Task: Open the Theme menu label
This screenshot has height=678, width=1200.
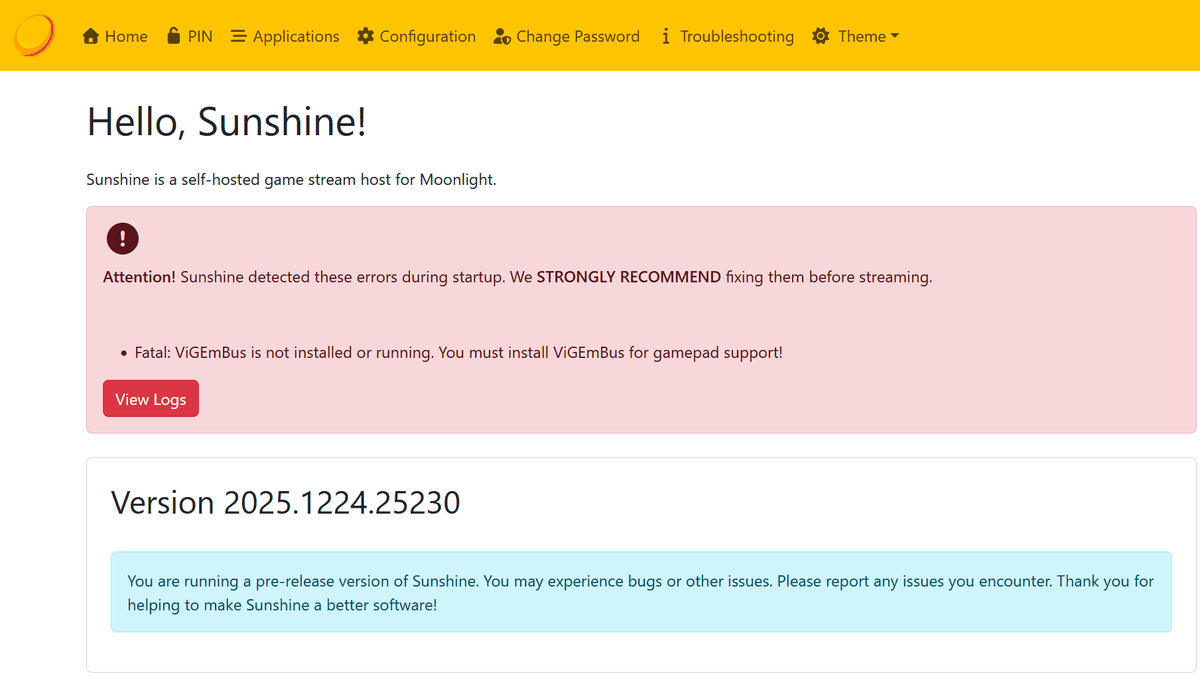Action: click(x=861, y=37)
